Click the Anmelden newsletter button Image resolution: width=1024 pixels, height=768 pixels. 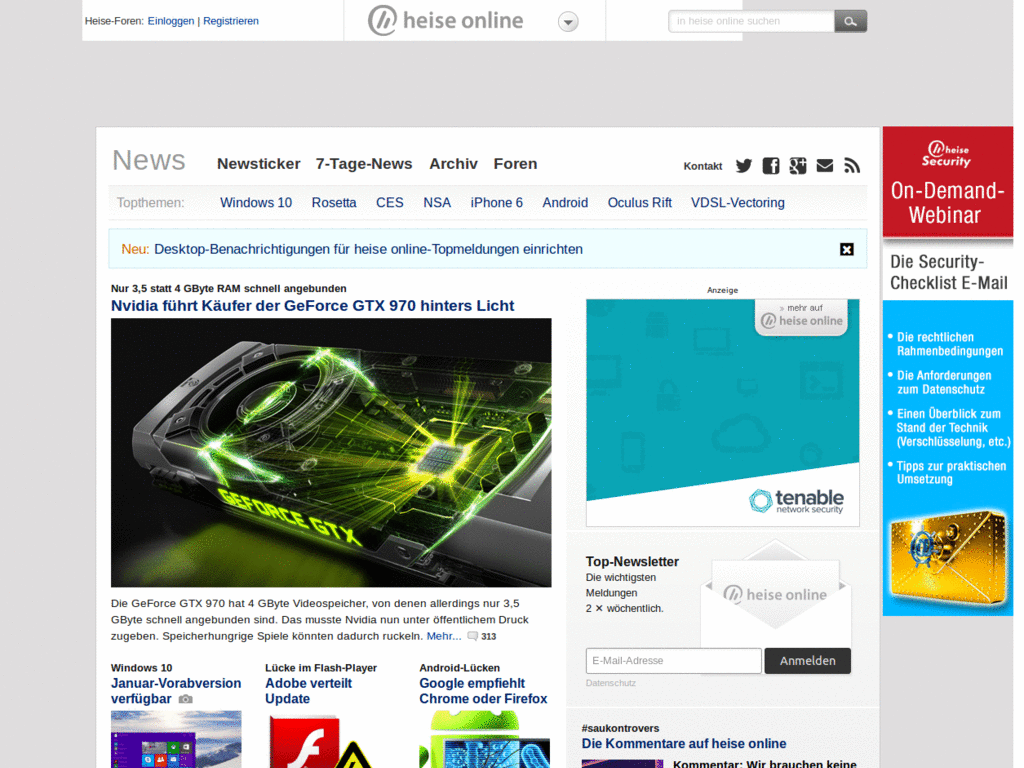coord(808,661)
